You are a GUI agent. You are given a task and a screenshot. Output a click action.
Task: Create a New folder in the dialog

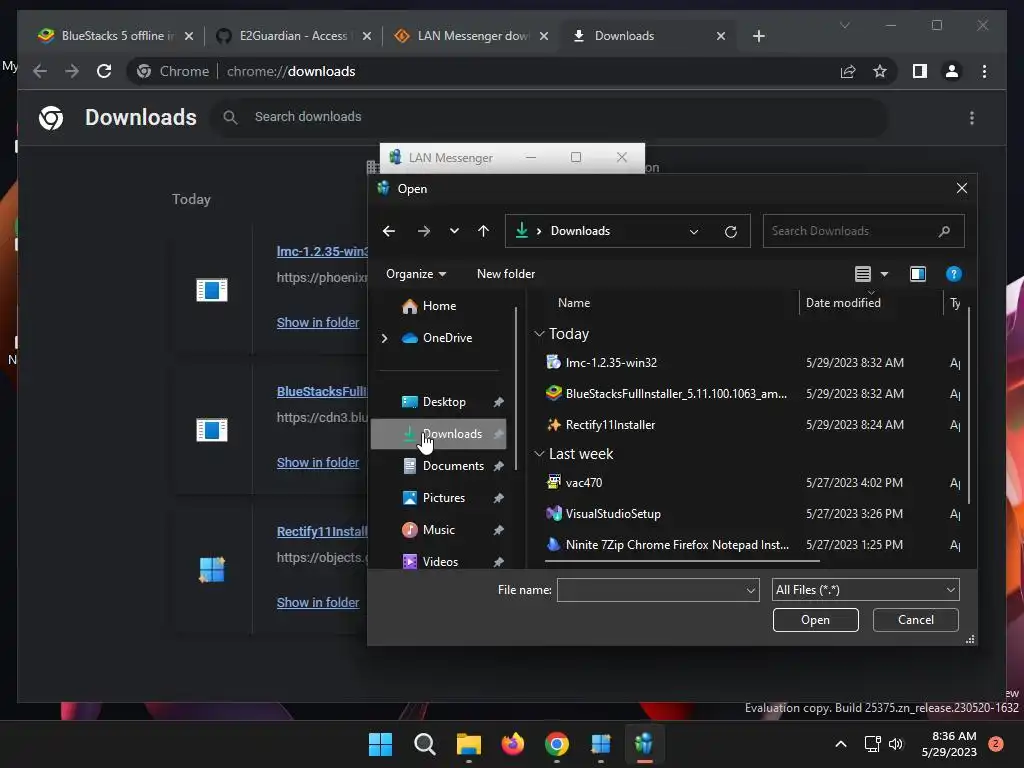point(505,274)
